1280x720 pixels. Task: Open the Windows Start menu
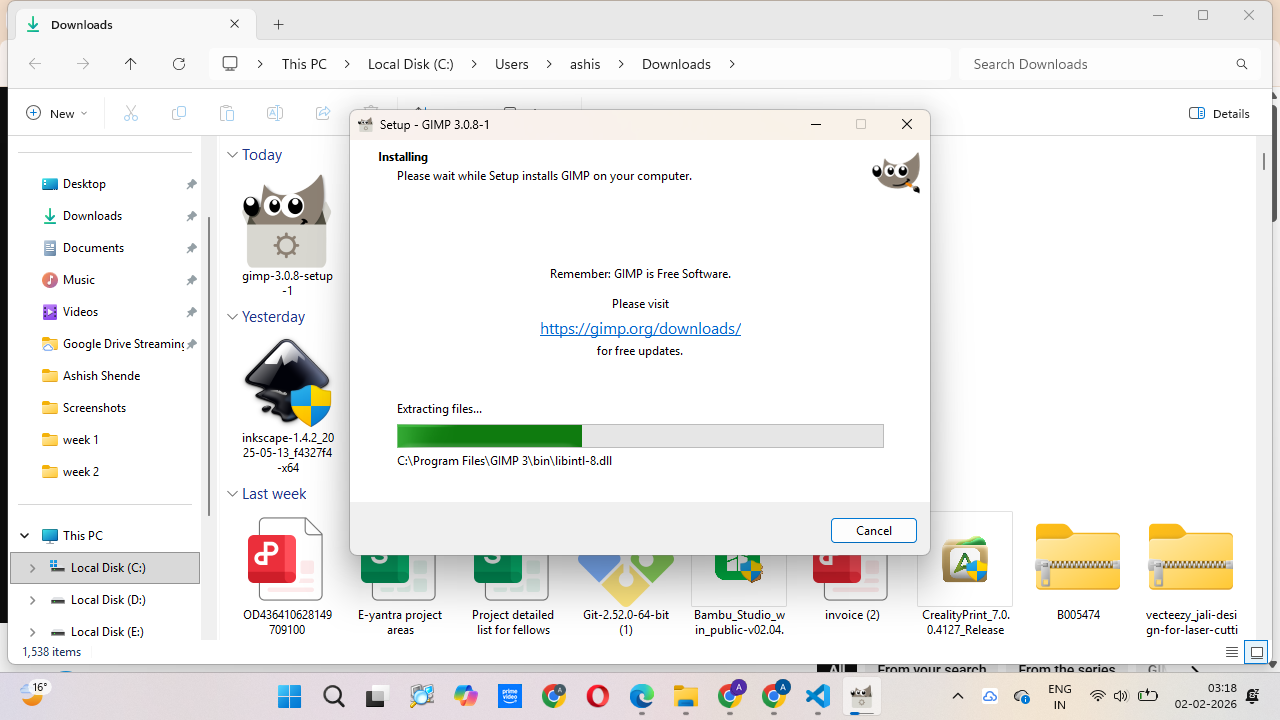click(290, 696)
